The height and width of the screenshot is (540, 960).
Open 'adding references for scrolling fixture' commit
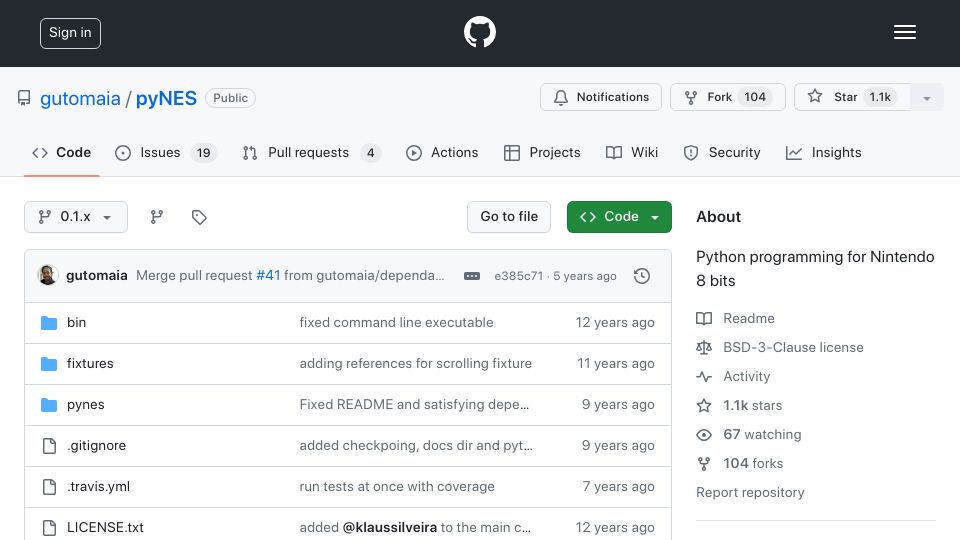pyautogui.click(x=416, y=364)
